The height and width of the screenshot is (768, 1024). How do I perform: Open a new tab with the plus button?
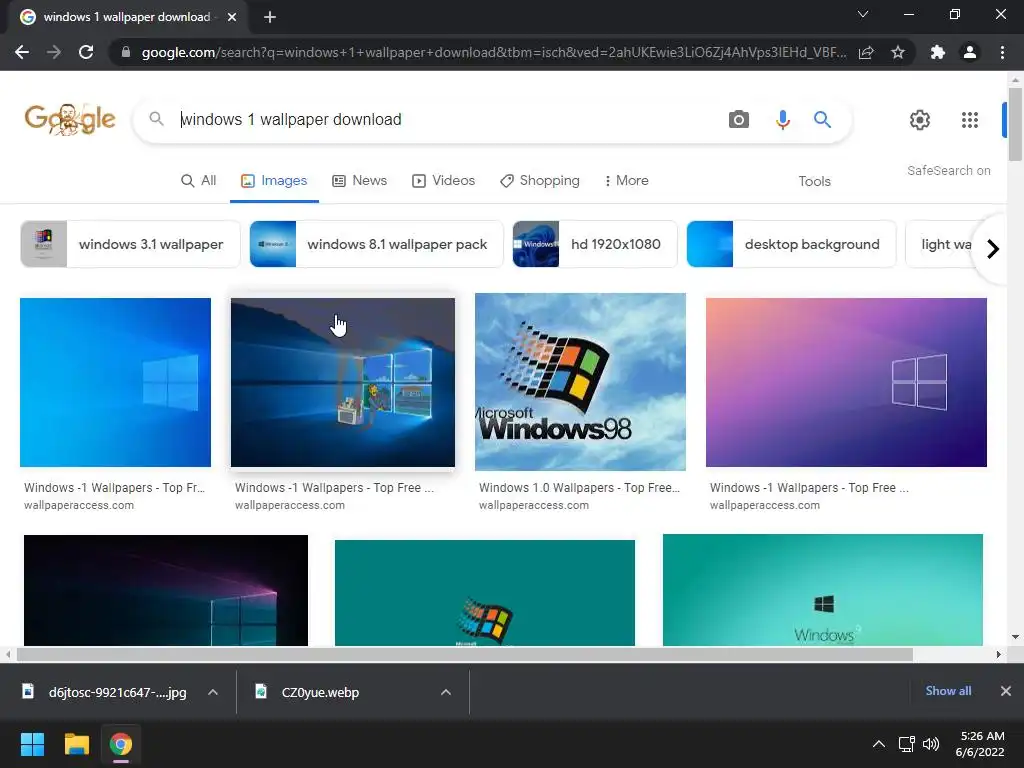pos(270,17)
